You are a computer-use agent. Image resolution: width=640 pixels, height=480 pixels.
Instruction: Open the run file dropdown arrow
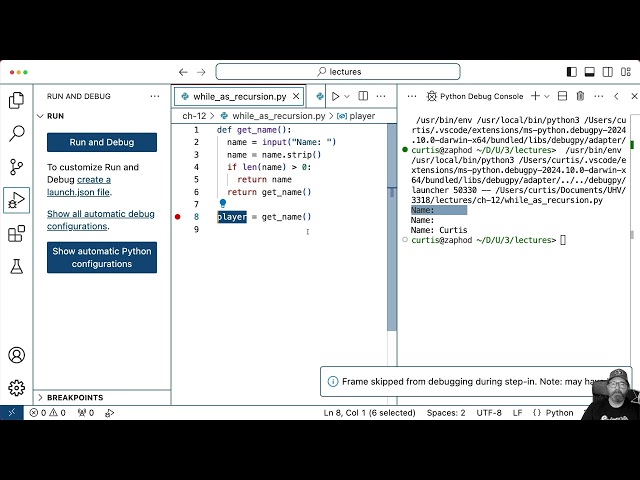tap(349, 96)
